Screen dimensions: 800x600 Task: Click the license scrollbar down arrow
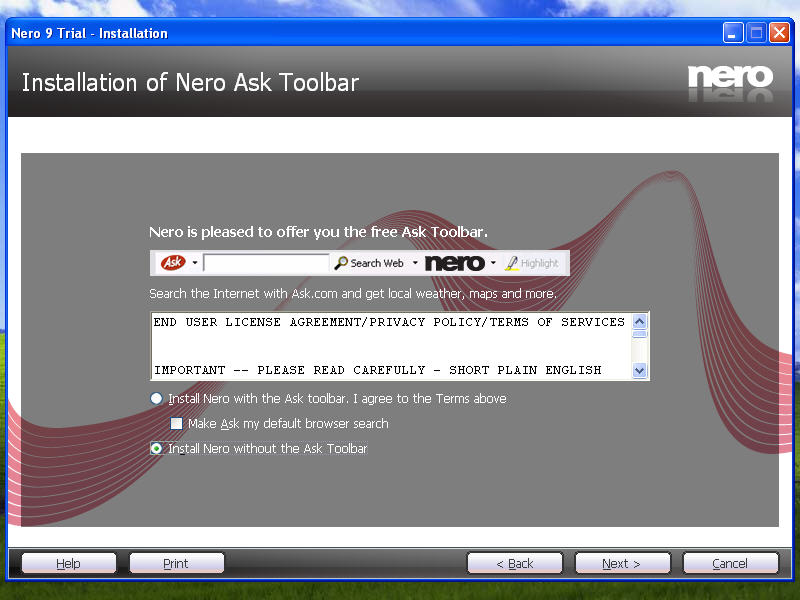point(639,370)
